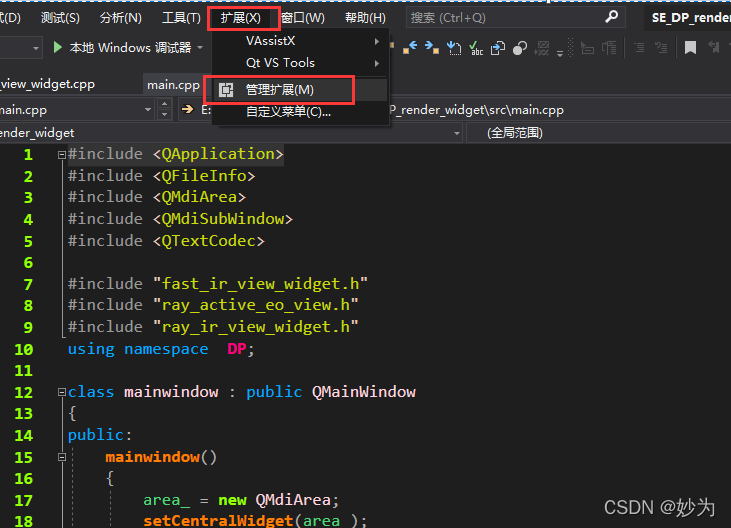This screenshot has height=528, width=731.
Task: Open the 分析(N) menu
Action: point(121,18)
